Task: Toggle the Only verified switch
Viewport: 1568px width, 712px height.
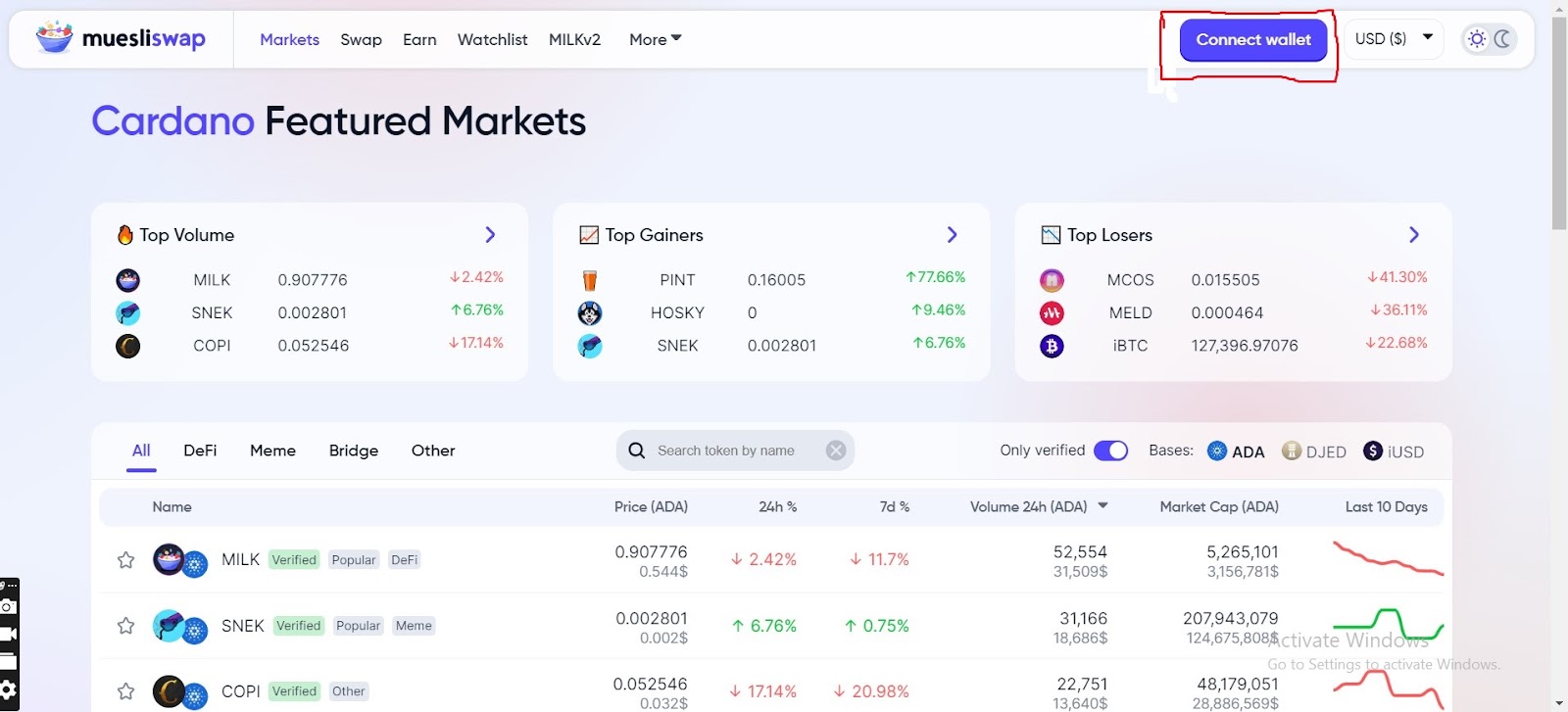Action: pyautogui.click(x=1110, y=451)
